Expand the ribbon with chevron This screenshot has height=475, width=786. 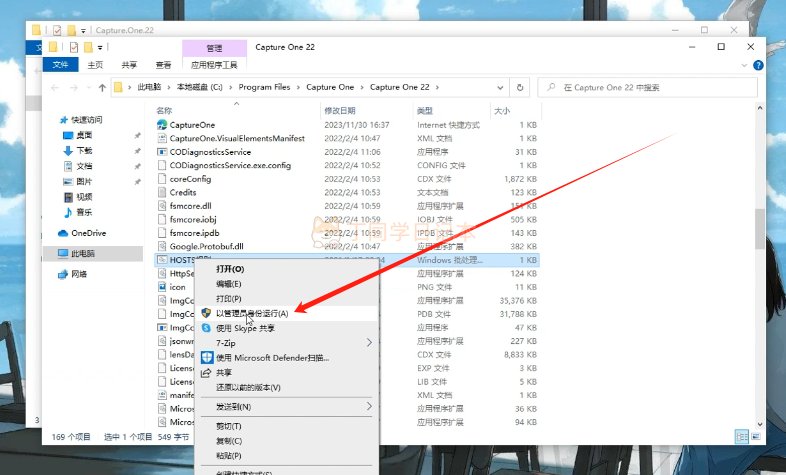(744, 66)
